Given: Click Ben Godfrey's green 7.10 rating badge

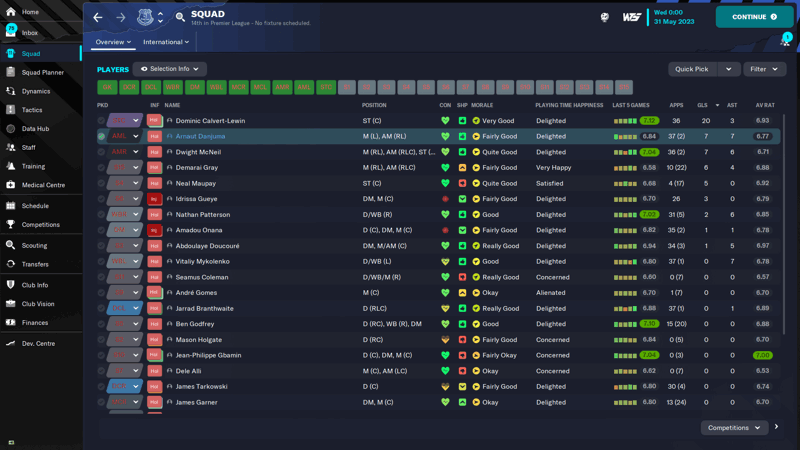Looking at the screenshot, I should point(649,324).
